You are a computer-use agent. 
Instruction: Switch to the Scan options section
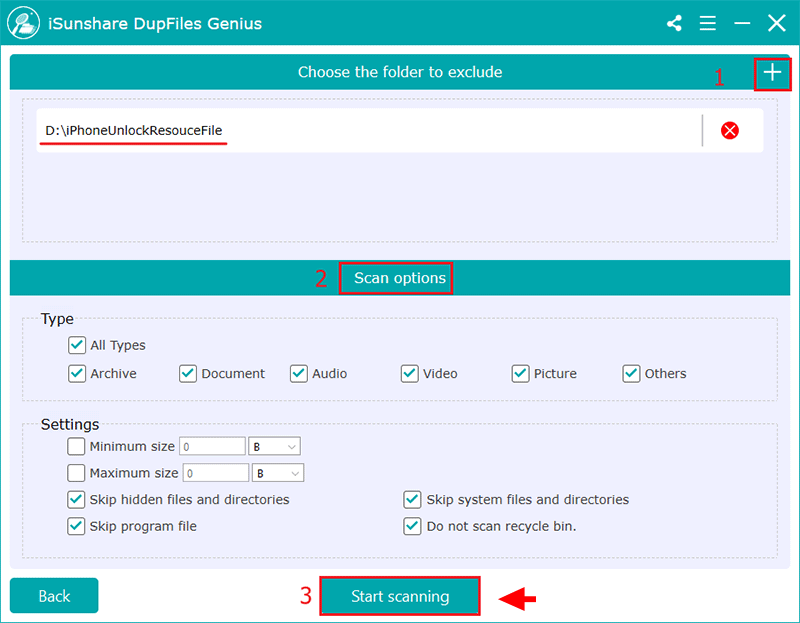click(396, 279)
